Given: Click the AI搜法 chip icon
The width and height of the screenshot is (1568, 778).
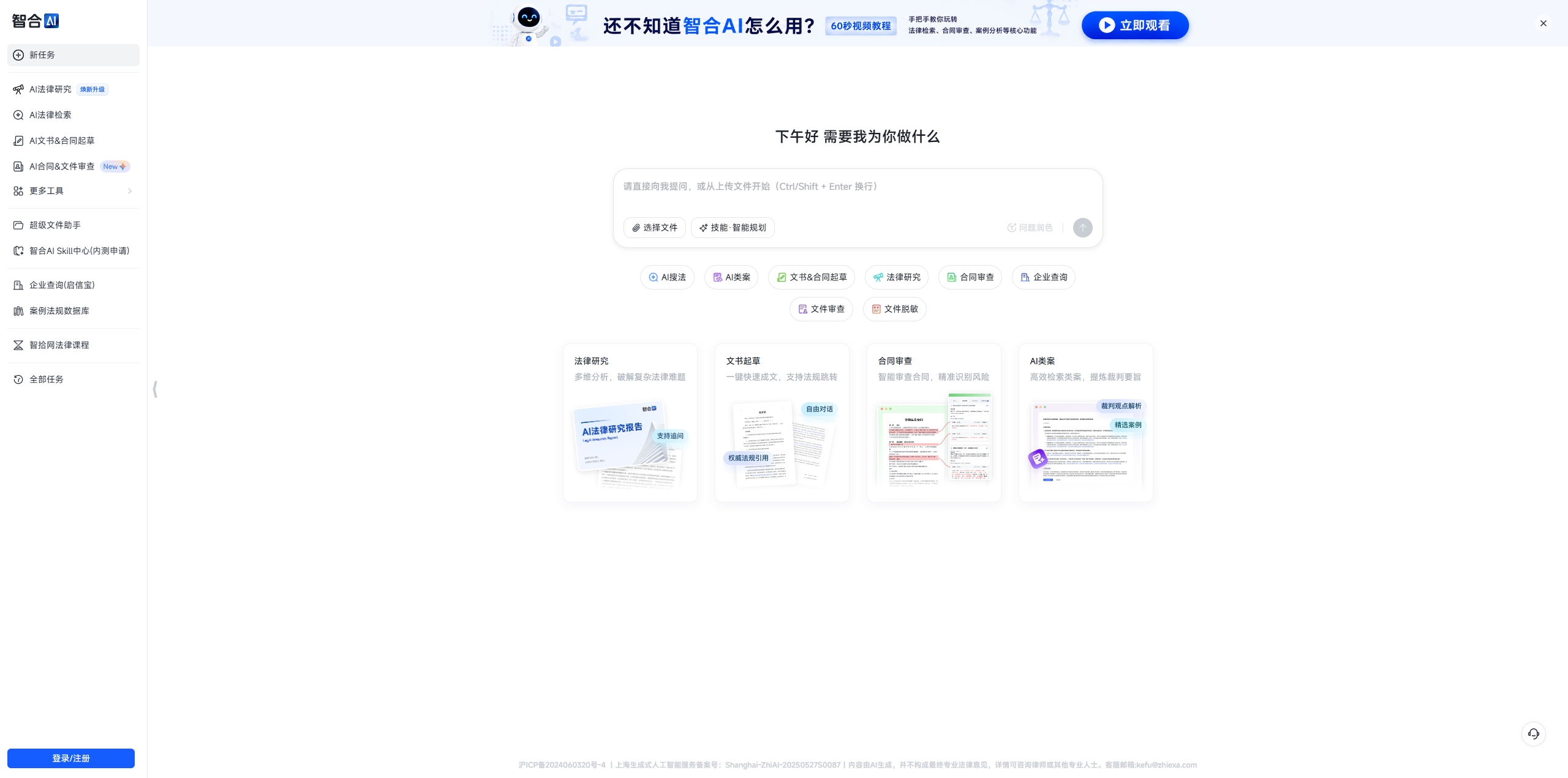Looking at the screenshot, I should pyautogui.click(x=653, y=277).
